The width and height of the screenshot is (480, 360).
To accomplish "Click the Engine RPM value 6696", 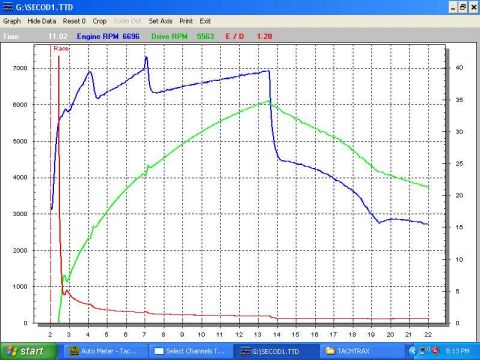I will [131, 36].
